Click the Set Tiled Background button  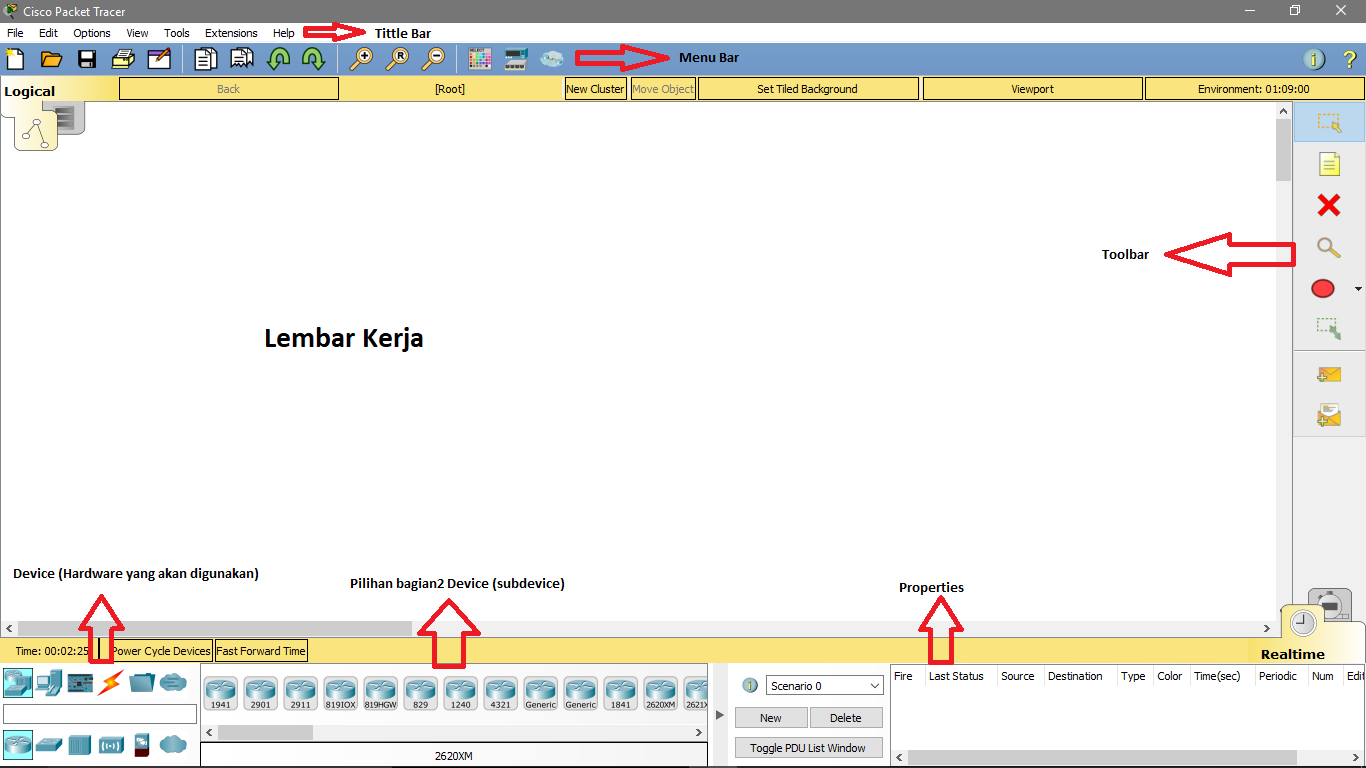[807, 88]
